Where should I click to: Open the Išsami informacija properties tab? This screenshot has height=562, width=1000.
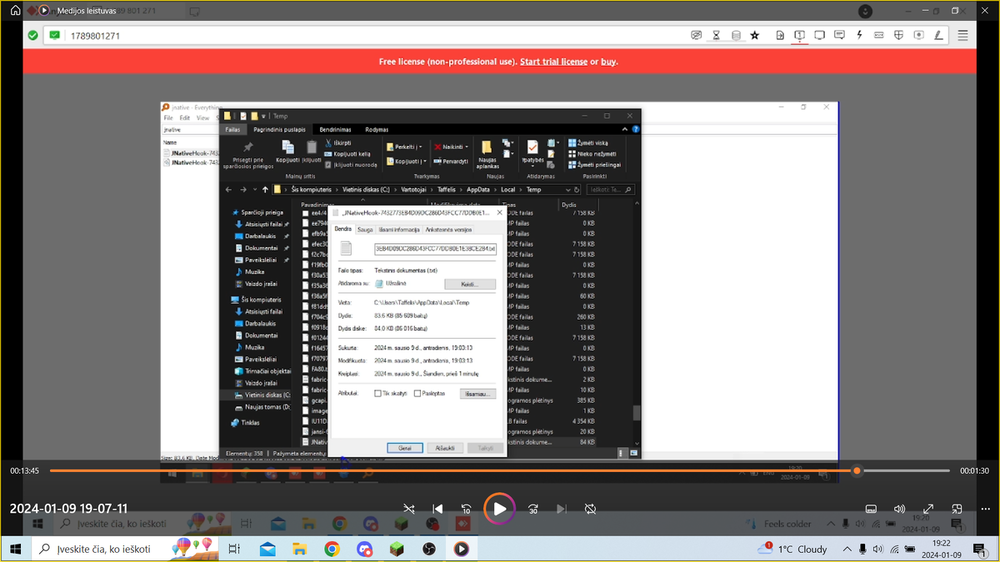pos(399,230)
